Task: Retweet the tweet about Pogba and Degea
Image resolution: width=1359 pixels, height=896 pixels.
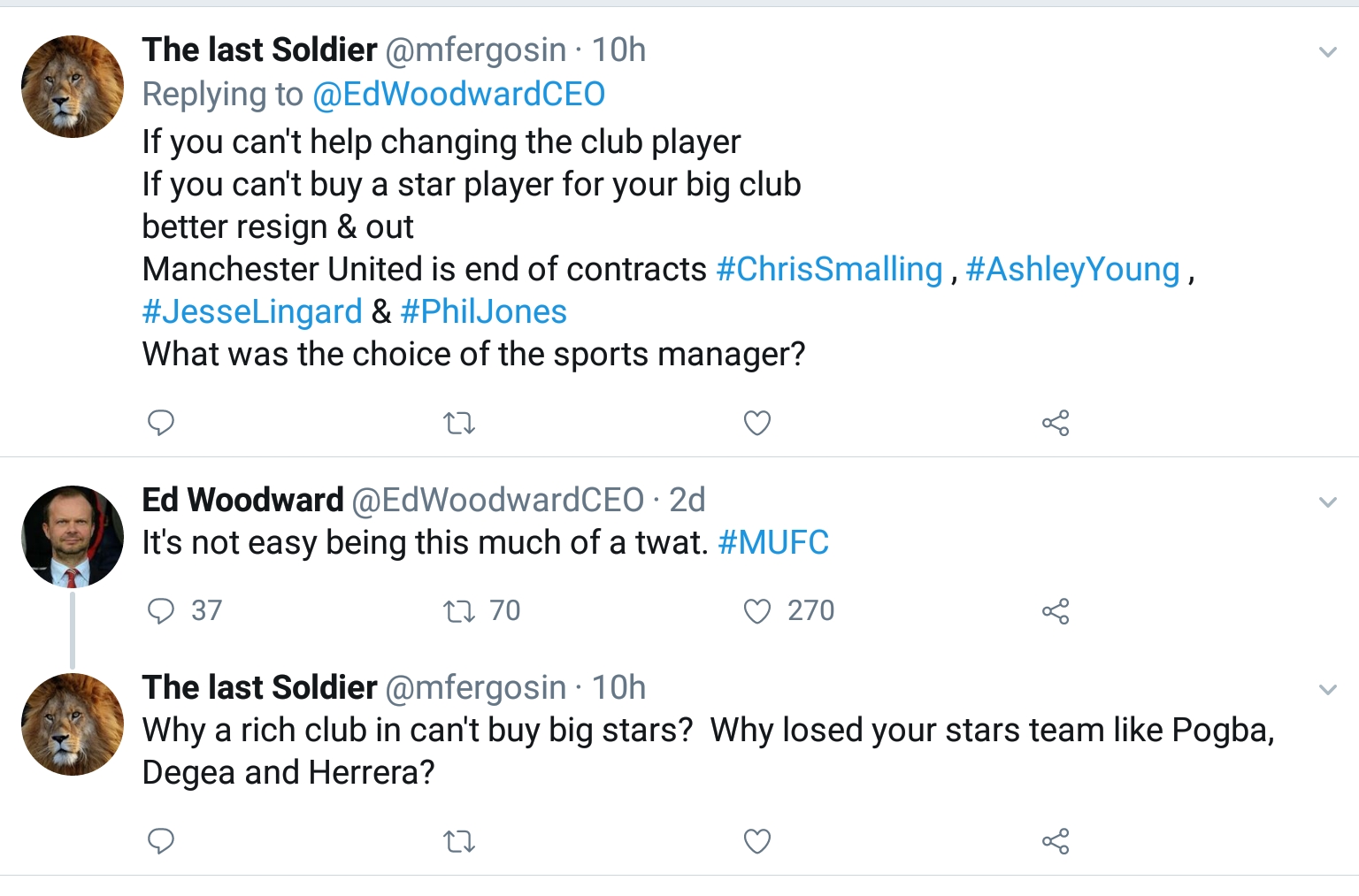Action: click(458, 841)
